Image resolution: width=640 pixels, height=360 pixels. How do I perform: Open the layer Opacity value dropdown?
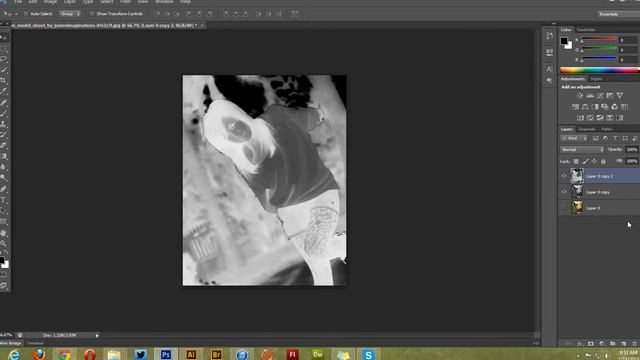pos(632,150)
